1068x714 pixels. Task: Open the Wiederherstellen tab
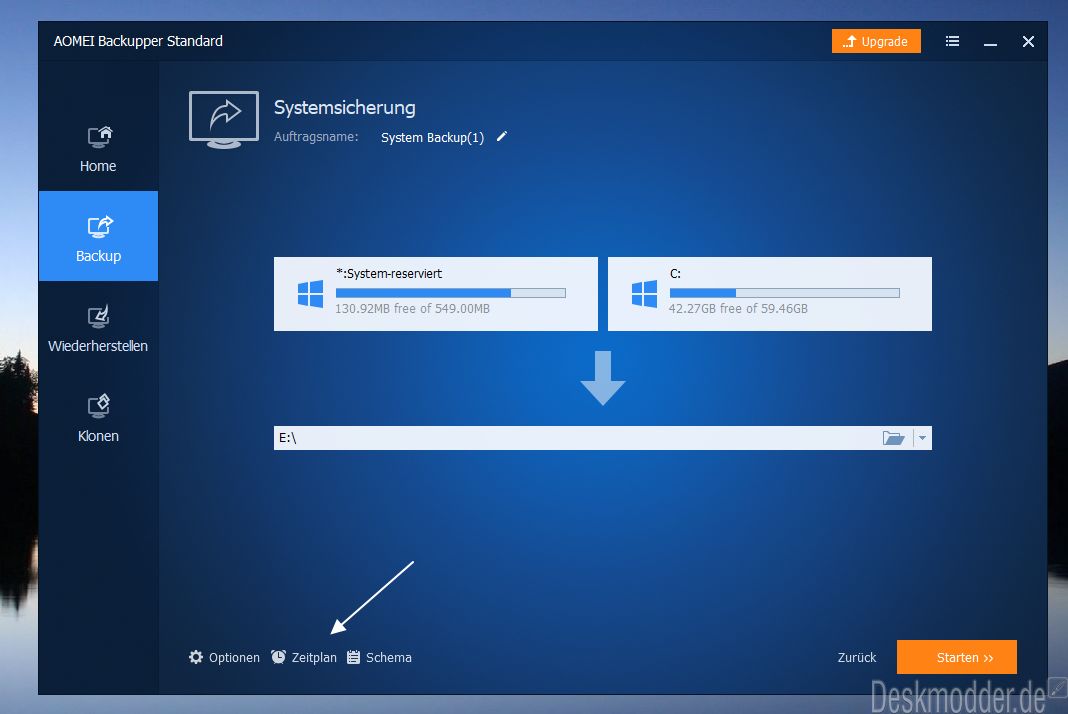tap(98, 327)
